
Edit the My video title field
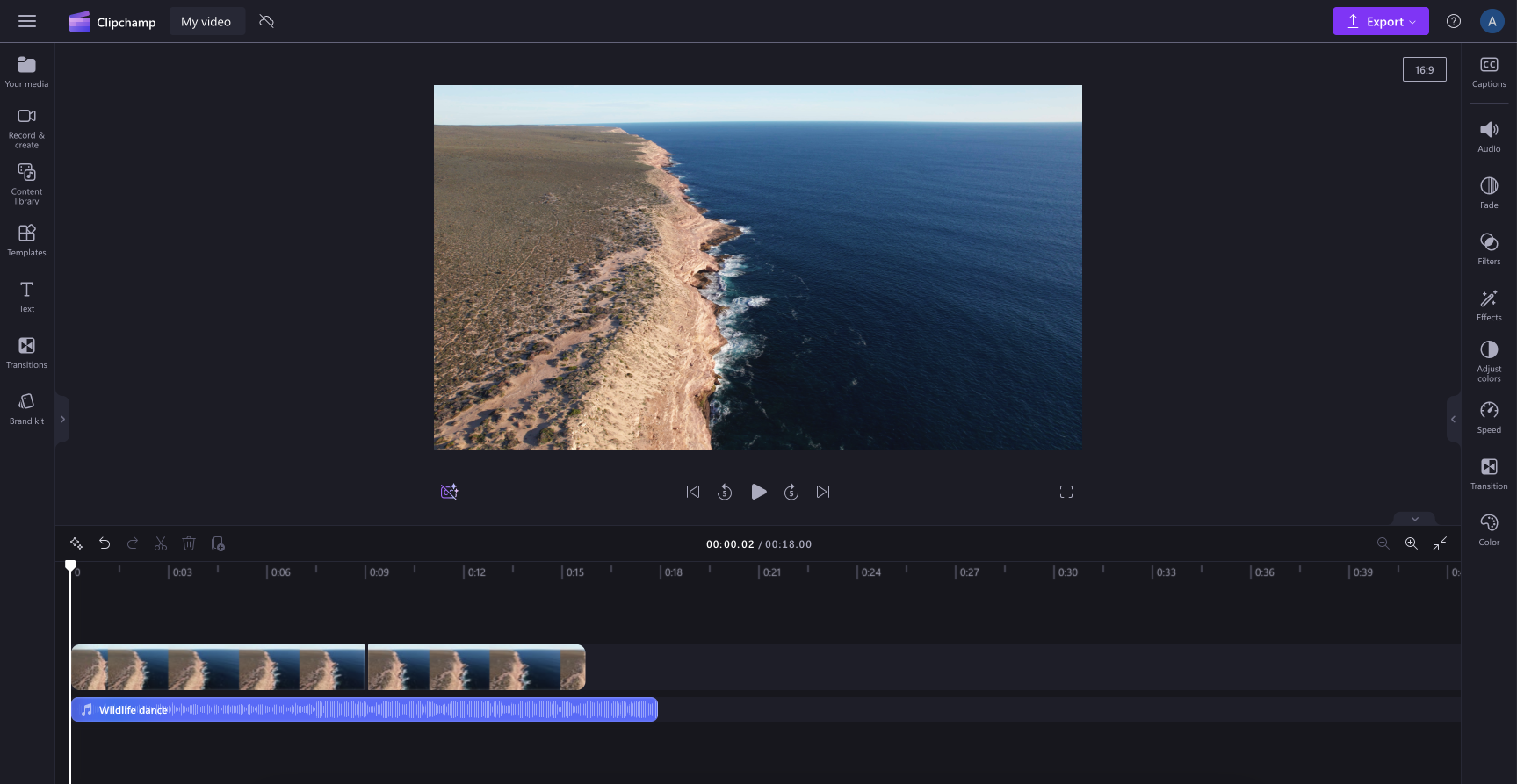(x=206, y=22)
